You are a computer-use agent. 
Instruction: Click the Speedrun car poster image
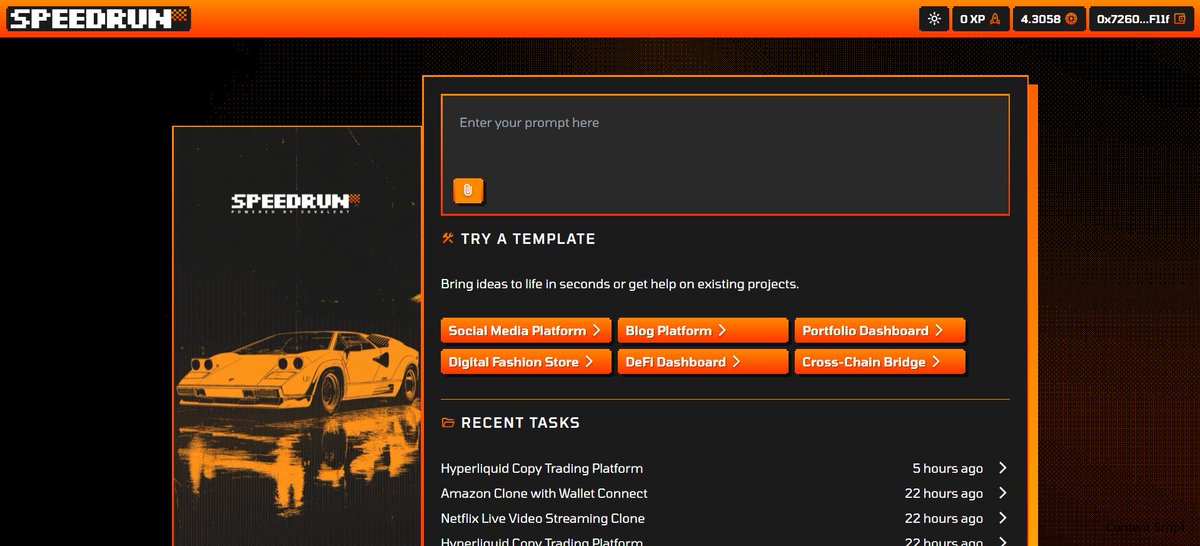point(297,336)
